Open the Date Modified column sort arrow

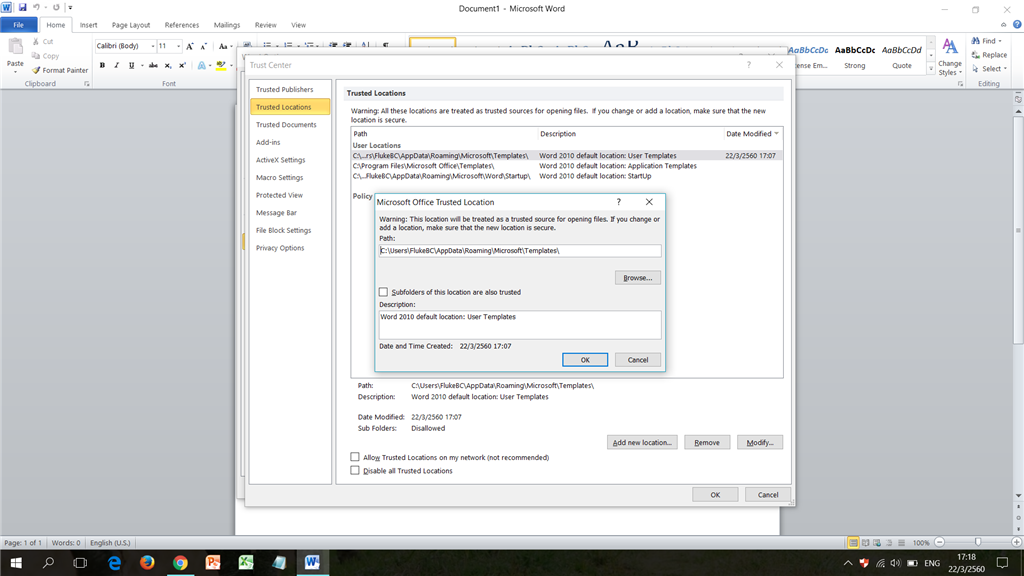(776, 133)
